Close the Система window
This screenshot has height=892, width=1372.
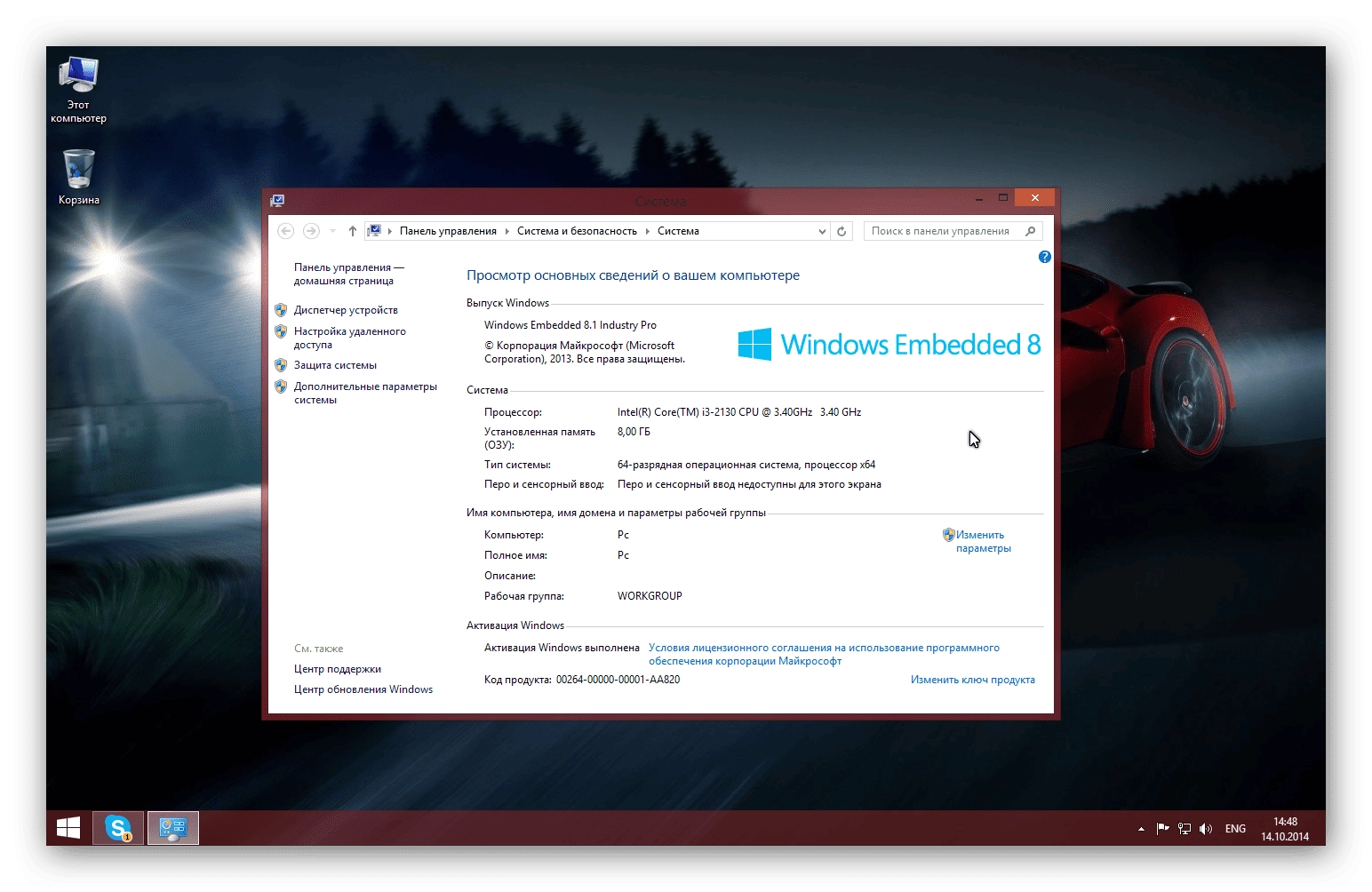[1035, 197]
